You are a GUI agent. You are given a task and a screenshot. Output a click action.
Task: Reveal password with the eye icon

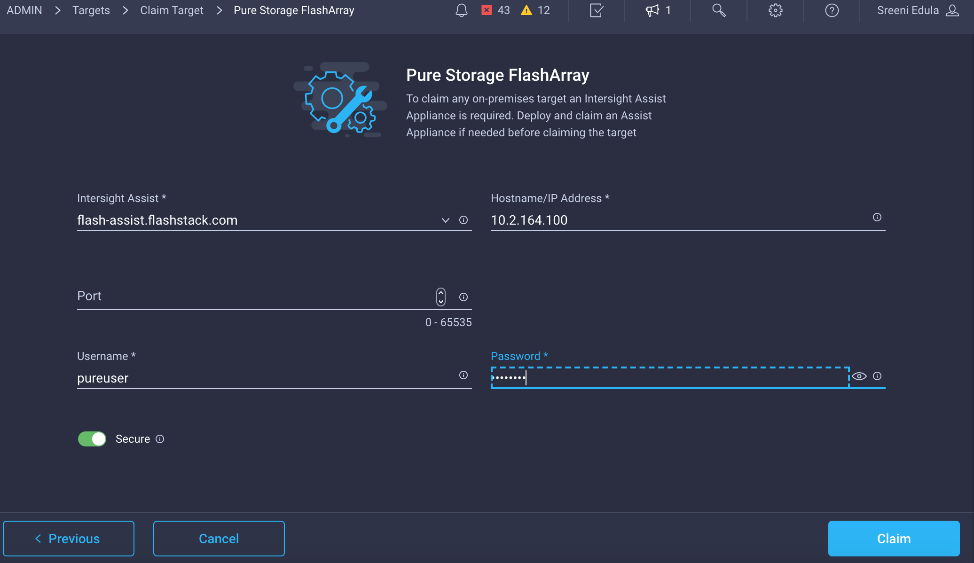(859, 376)
